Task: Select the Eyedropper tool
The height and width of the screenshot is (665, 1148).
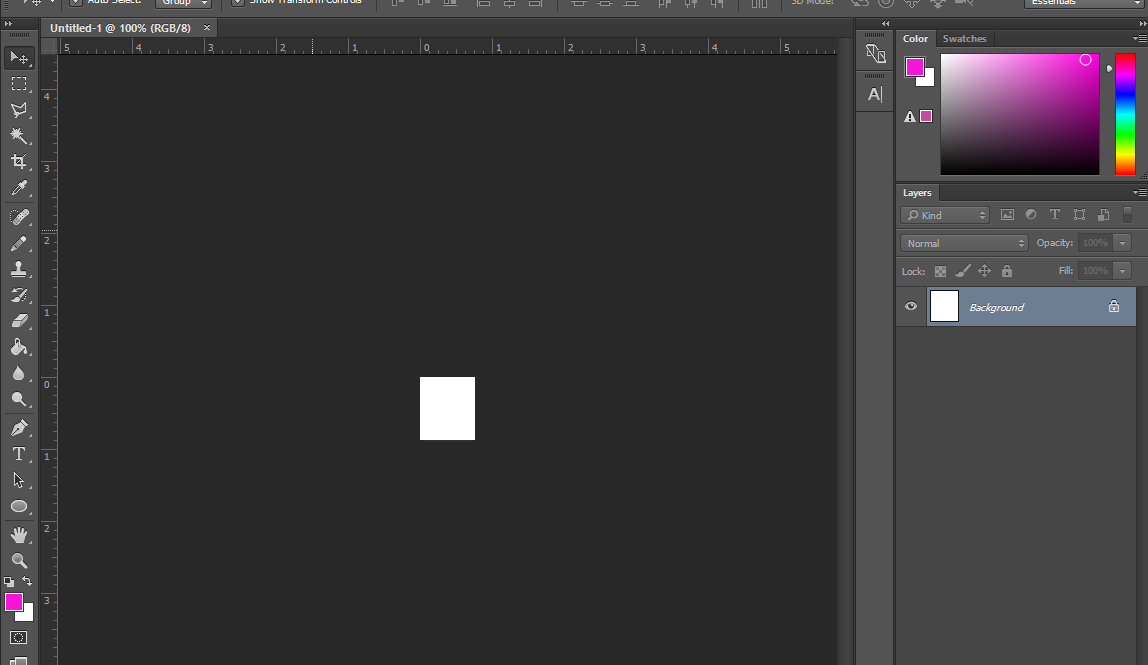Action: pos(19,187)
